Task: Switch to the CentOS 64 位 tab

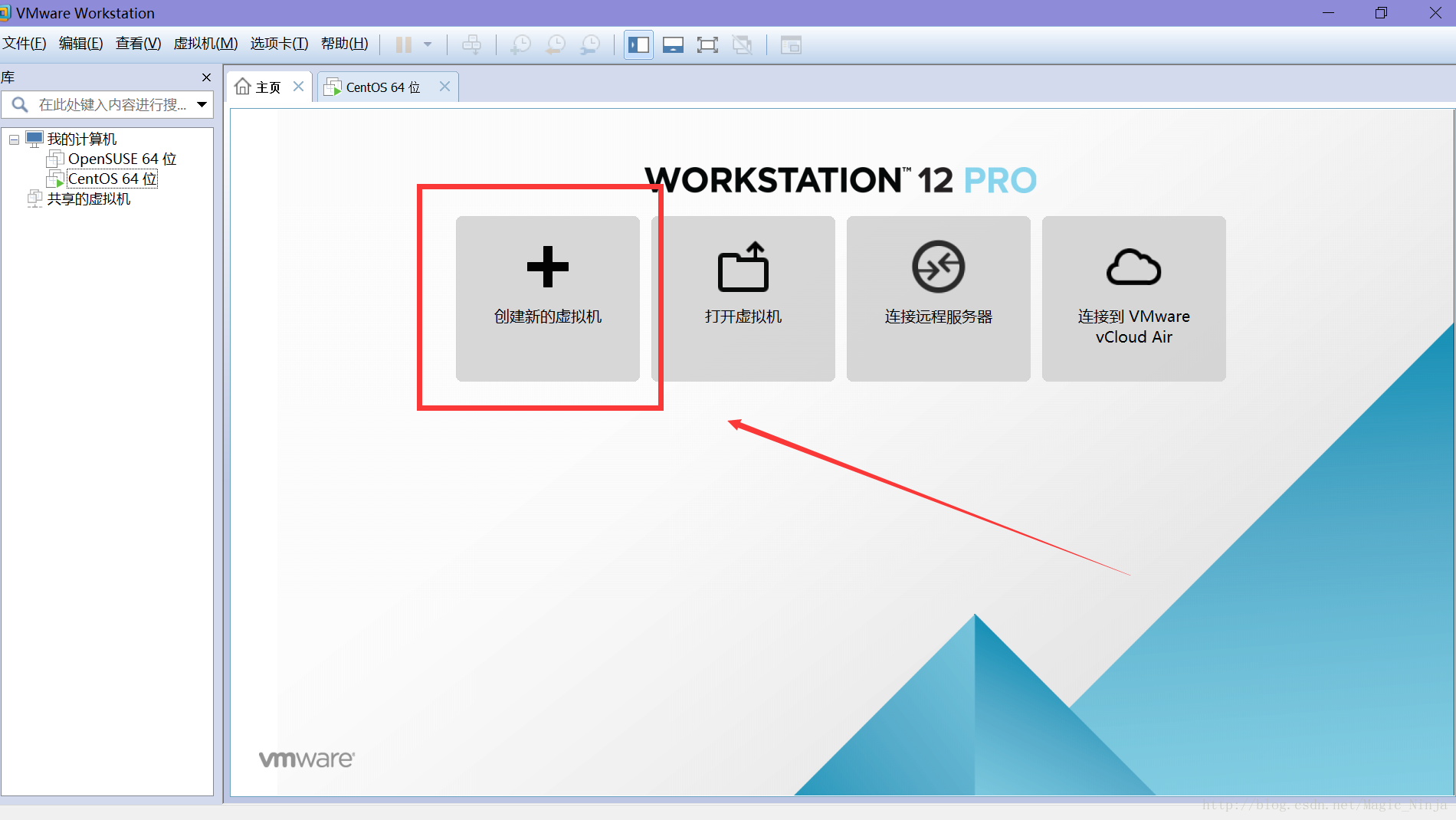Action: pyautogui.click(x=388, y=87)
